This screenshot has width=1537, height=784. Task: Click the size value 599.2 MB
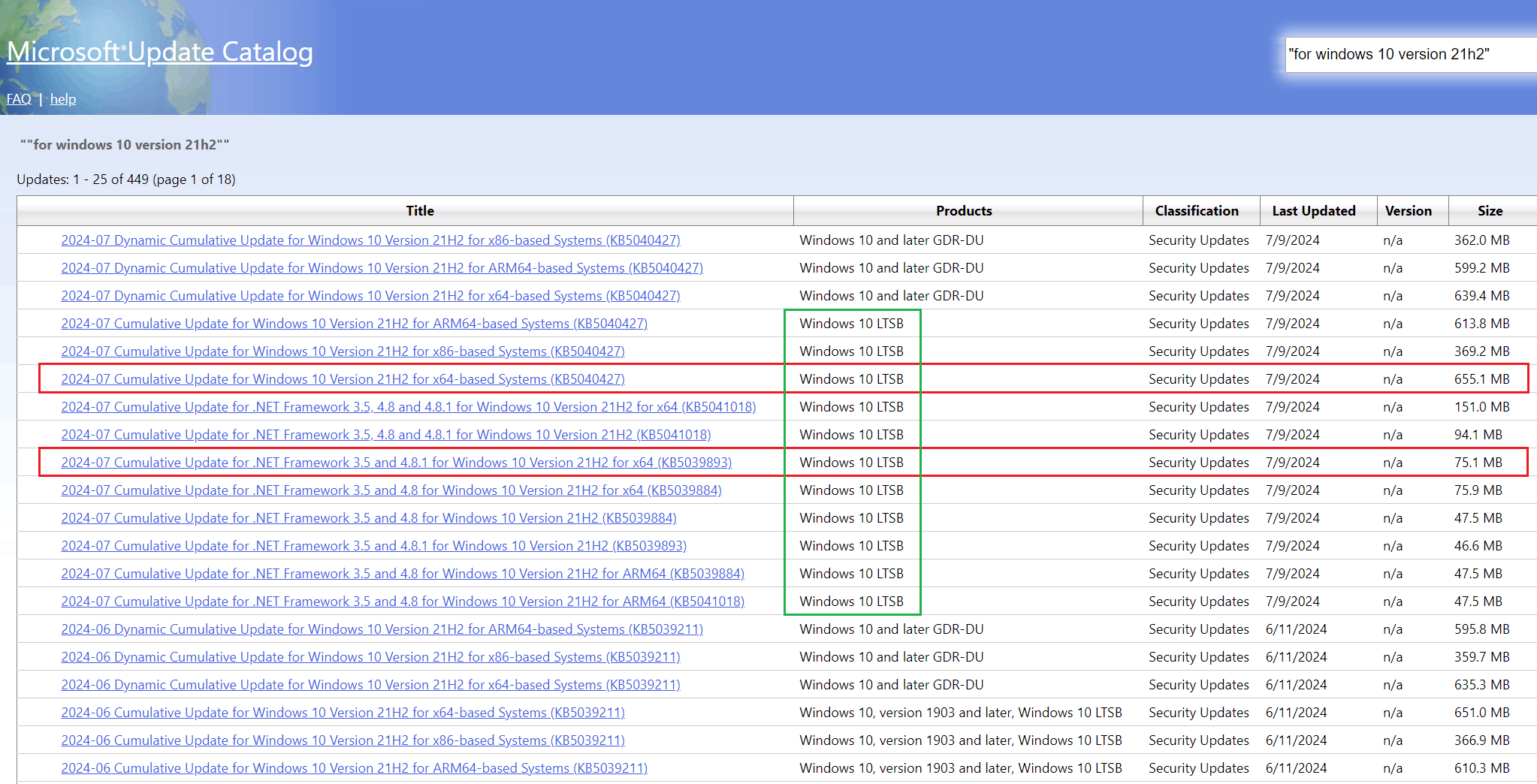(x=1481, y=268)
